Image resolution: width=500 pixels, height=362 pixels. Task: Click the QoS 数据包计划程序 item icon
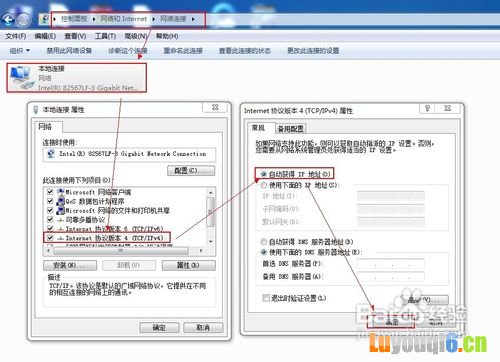61,201
